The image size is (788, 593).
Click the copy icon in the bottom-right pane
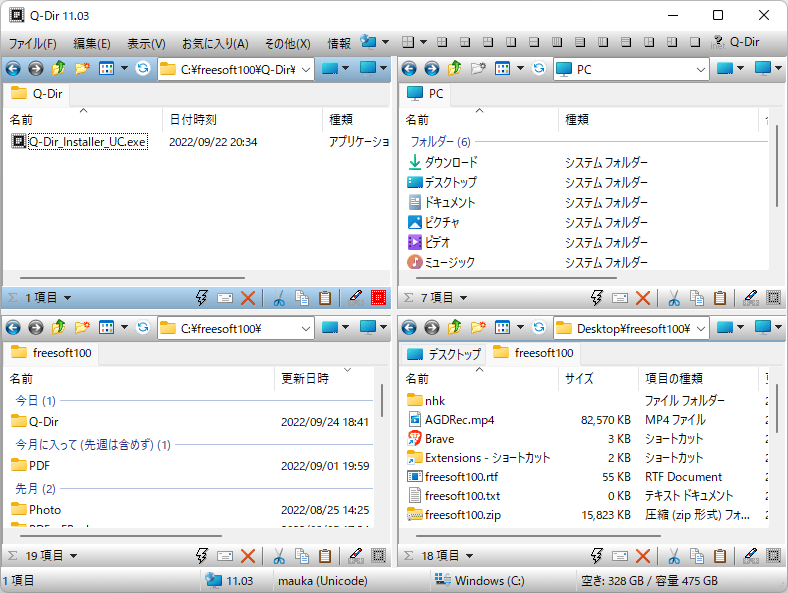(697, 556)
